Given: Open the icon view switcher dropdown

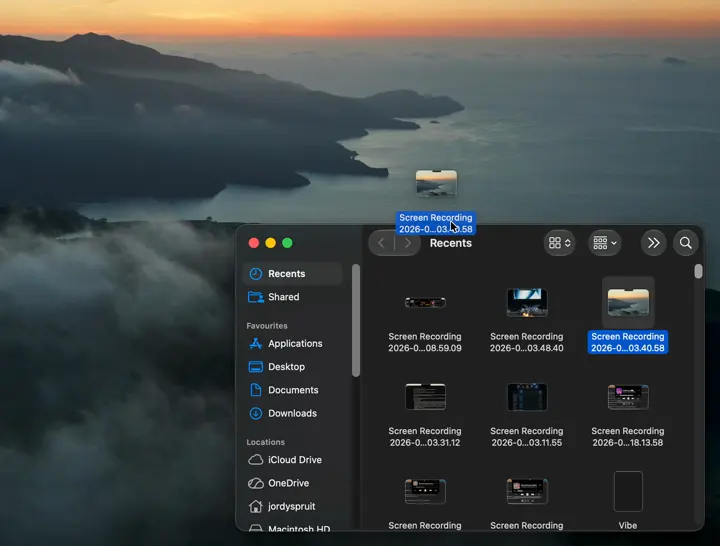Looking at the screenshot, I should coord(559,243).
